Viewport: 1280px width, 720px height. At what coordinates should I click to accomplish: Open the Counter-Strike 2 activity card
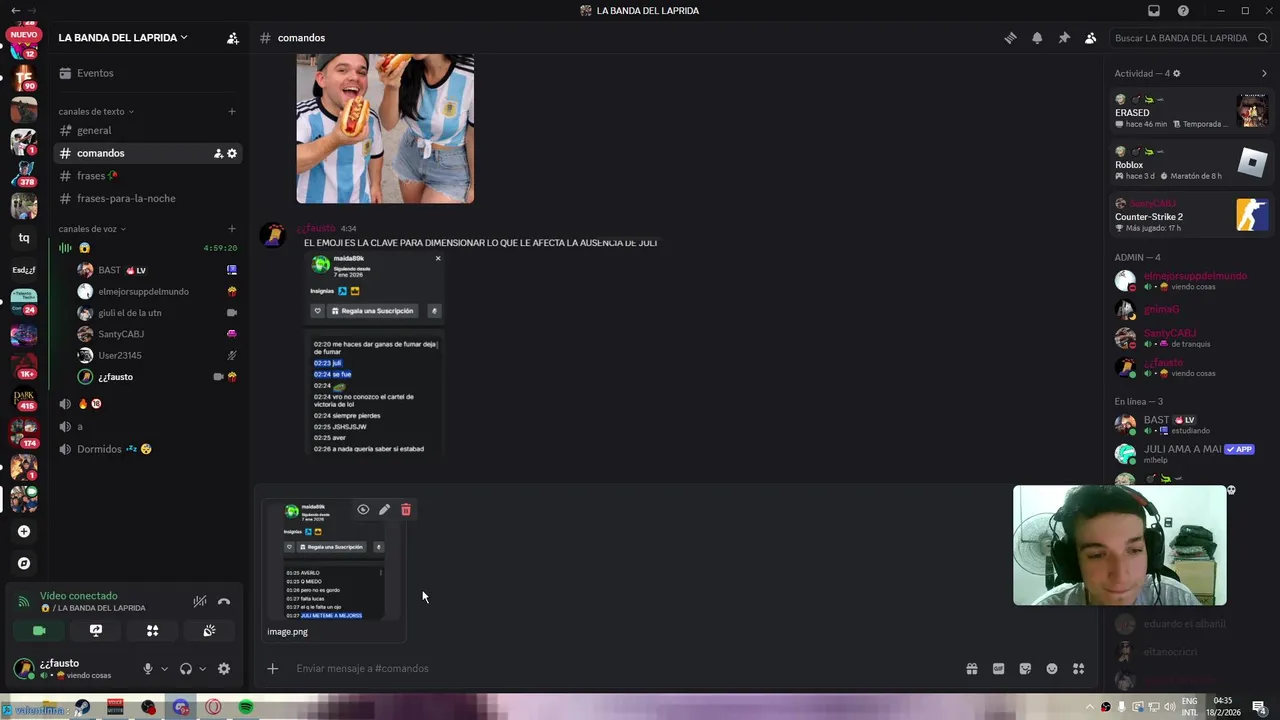click(1191, 215)
